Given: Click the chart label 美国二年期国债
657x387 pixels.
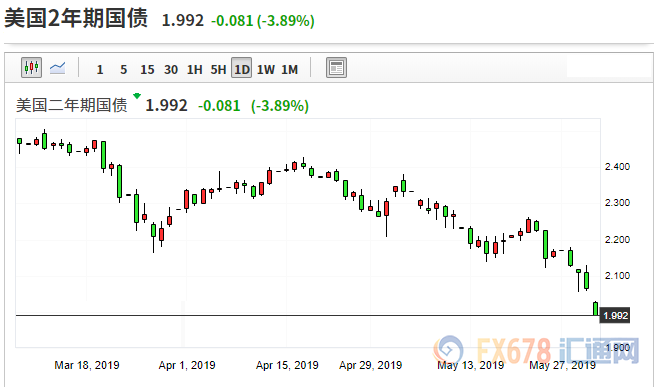Looking at the screenshot, I should tap(72, 105).
